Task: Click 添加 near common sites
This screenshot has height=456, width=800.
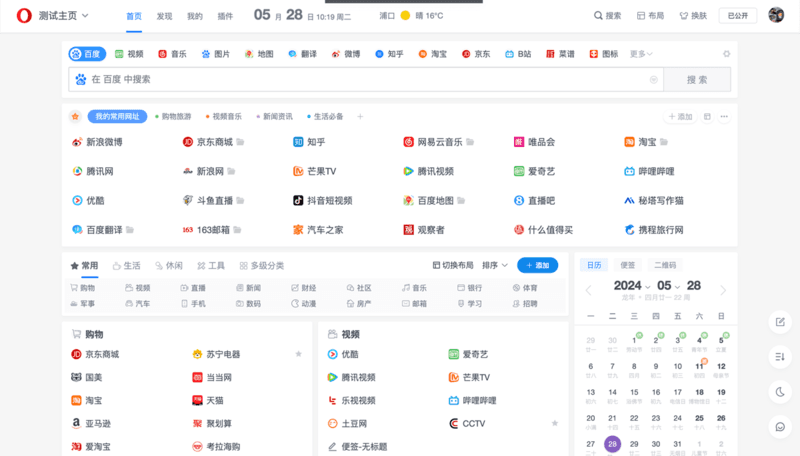Action: 680,117
